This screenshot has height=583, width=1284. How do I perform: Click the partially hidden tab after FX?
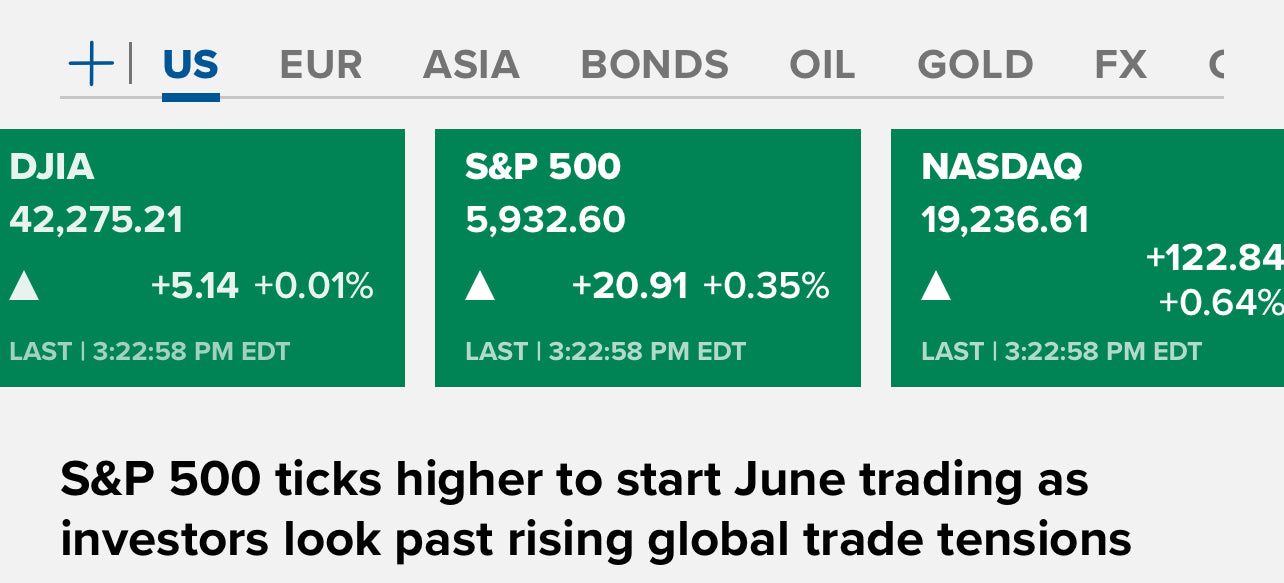[1216, 66]
